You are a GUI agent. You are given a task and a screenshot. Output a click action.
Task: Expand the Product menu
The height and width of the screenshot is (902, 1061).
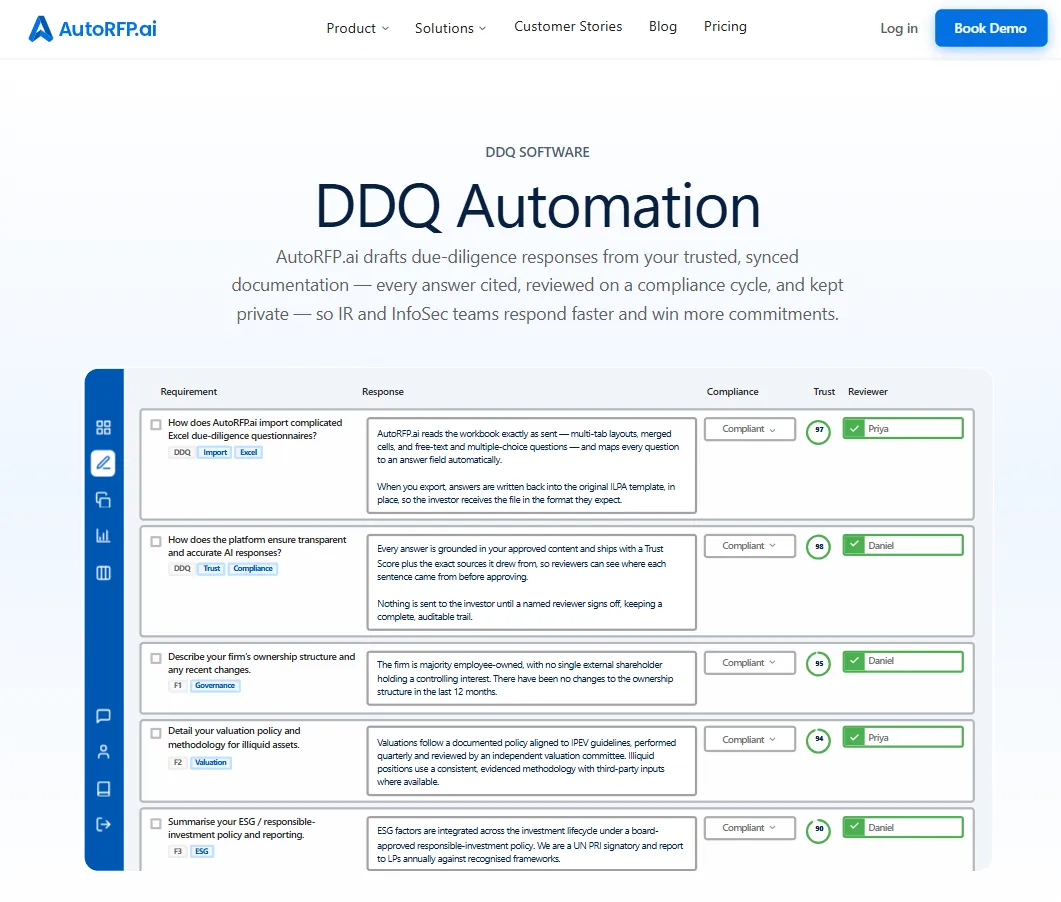[357, 28]
